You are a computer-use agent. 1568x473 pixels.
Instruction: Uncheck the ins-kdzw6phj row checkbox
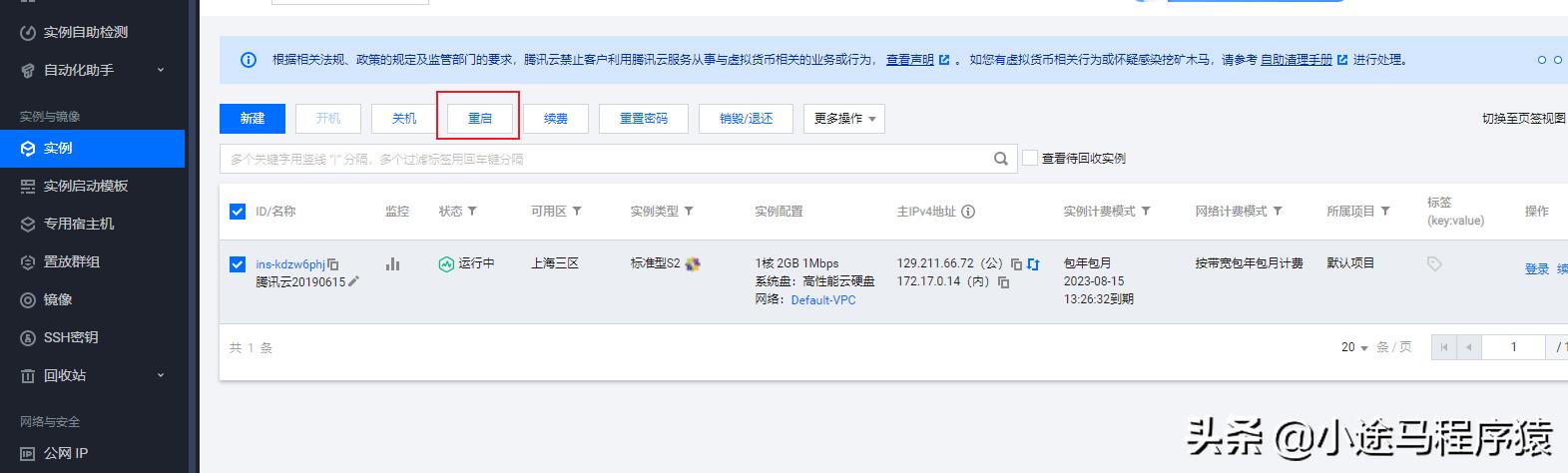pyautogui.click(x=238, y=264)
